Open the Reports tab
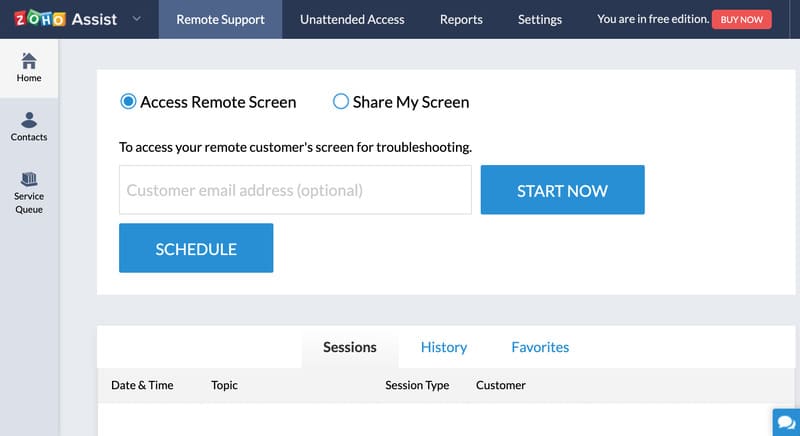800x436 pixels. click(x=461, y=19)
